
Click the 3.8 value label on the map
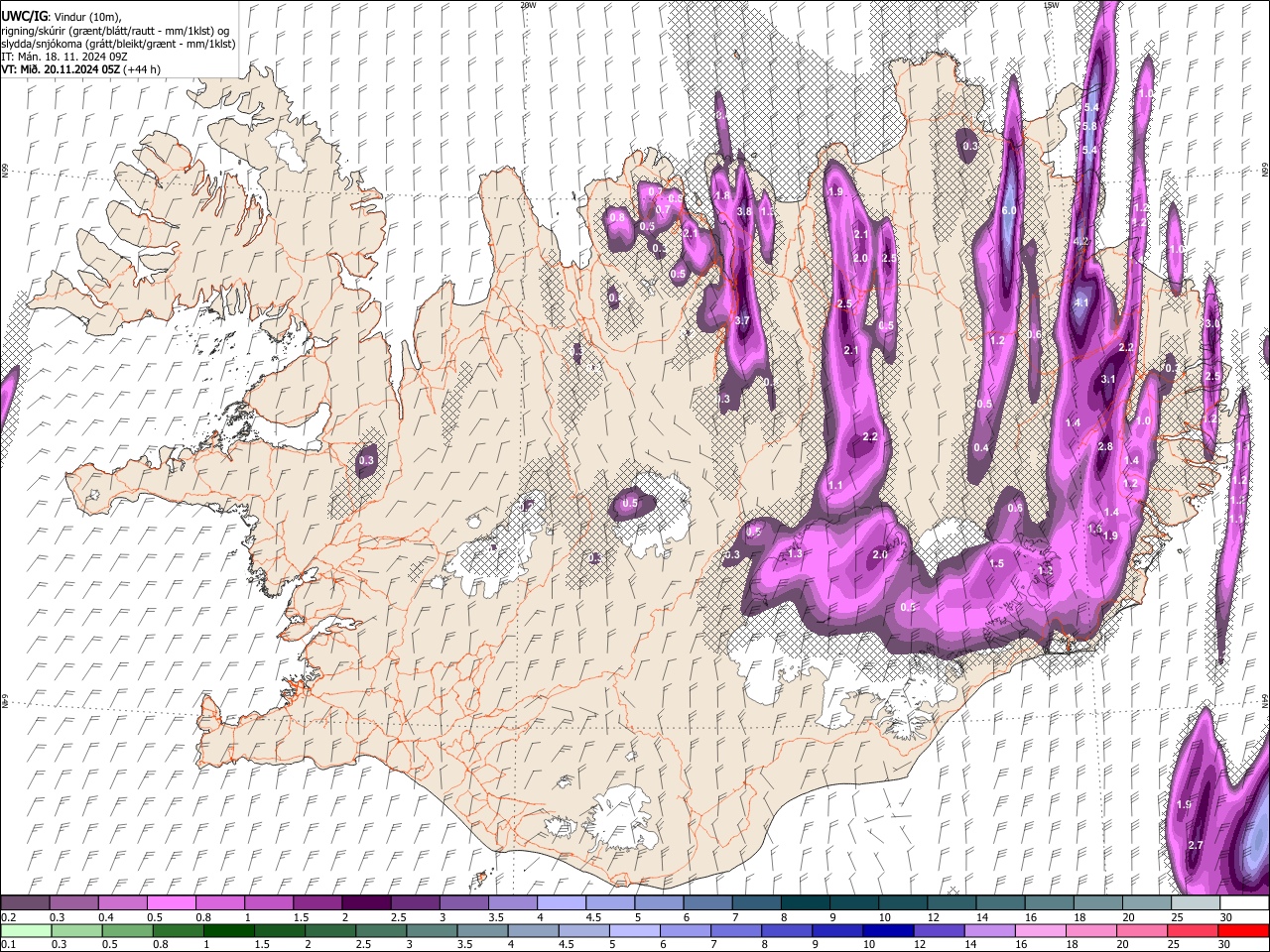coord(744,210)
